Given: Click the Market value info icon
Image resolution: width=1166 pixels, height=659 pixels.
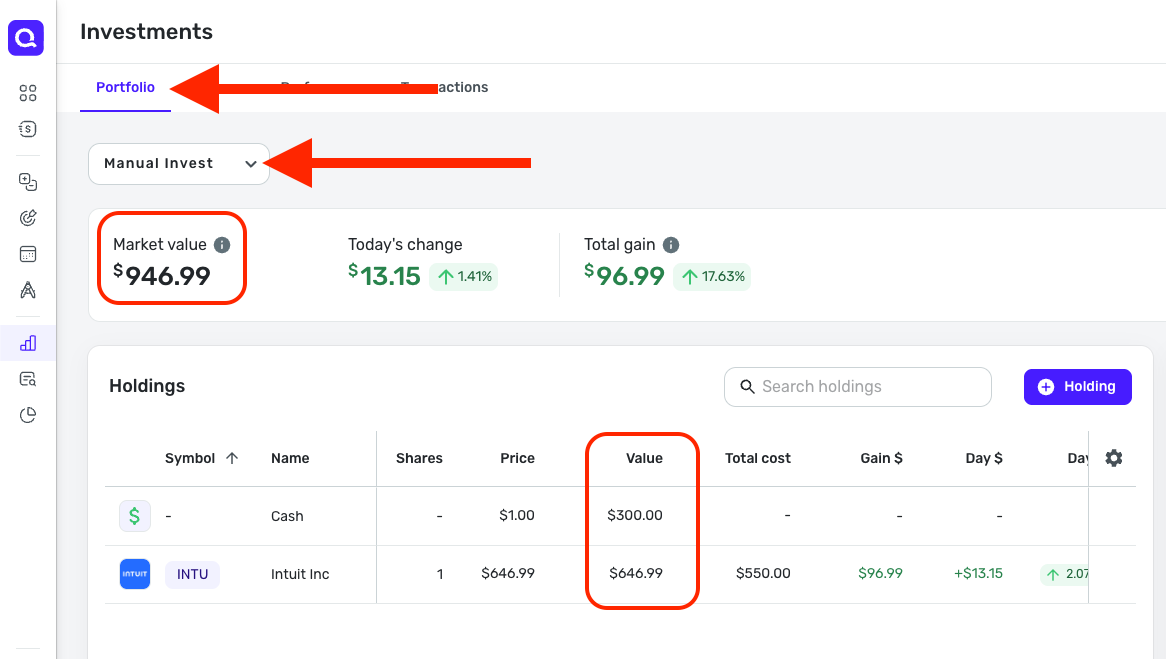Looking at the screenshot, I should click(222, 245).
